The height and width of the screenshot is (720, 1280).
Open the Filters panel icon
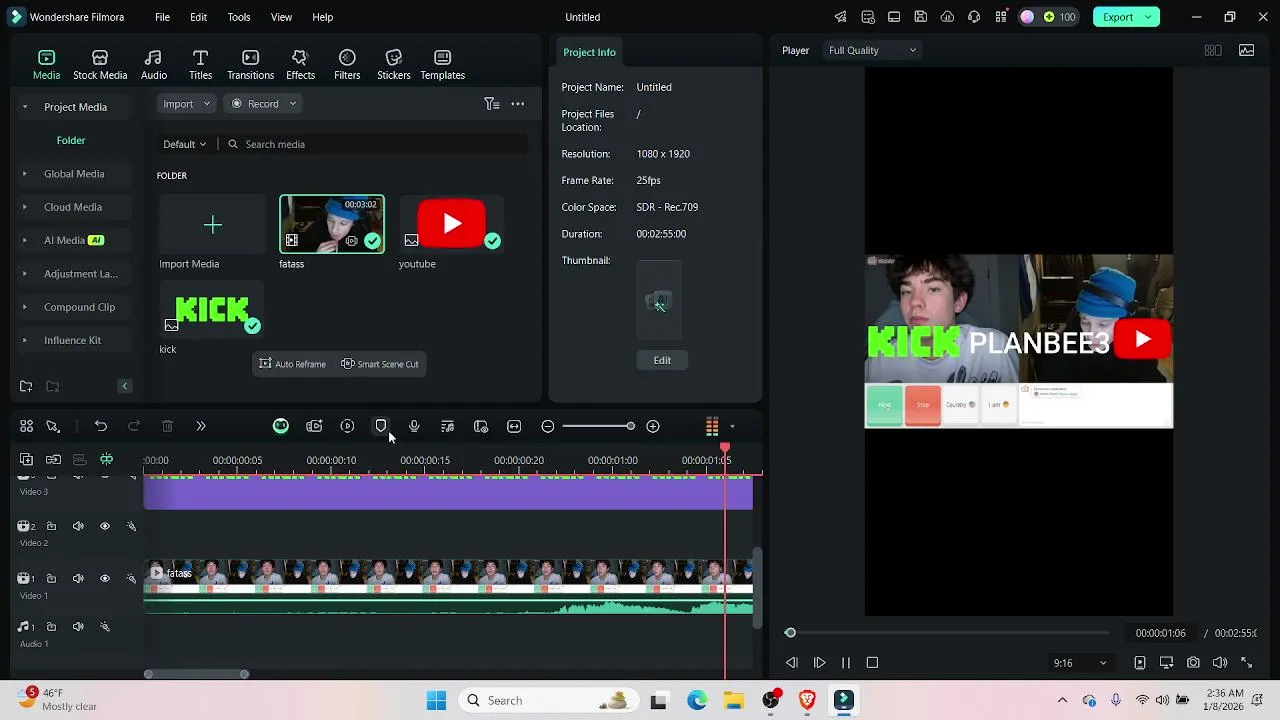[x=347, y=65]
